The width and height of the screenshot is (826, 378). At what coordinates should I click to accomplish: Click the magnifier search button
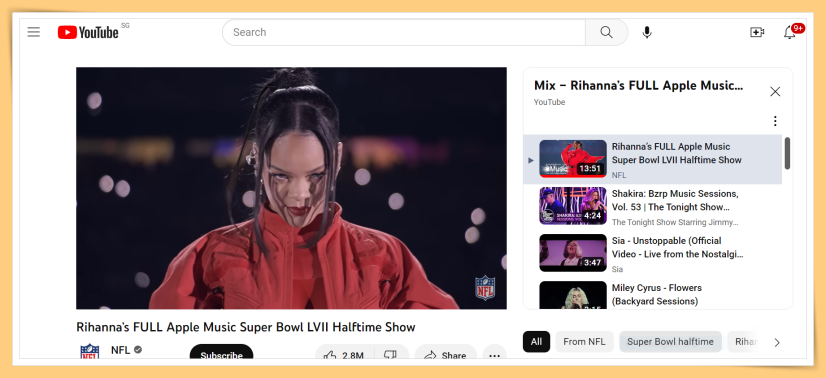click(x=606, y=32)
